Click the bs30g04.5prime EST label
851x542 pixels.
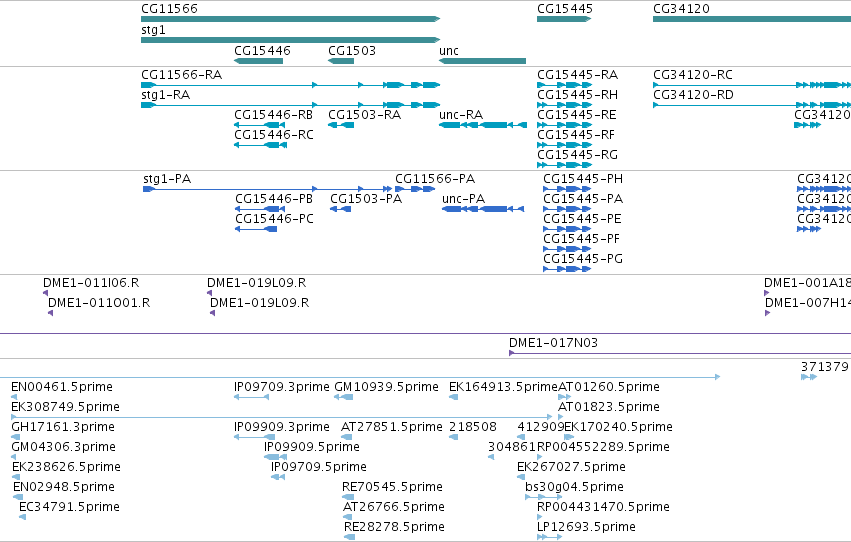tap(574, 487)
